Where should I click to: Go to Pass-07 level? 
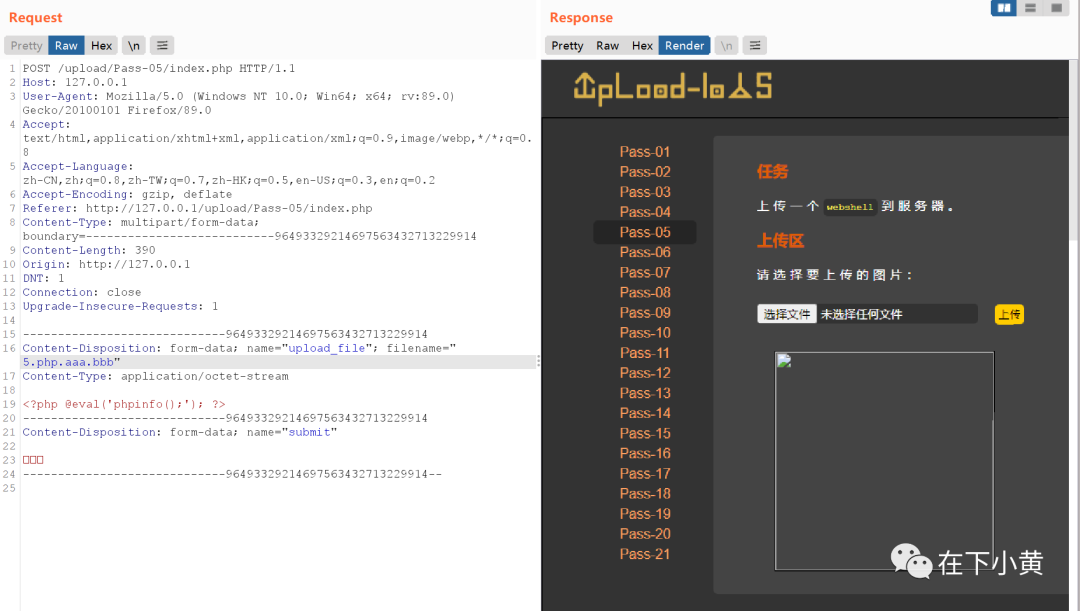[645, 272]
